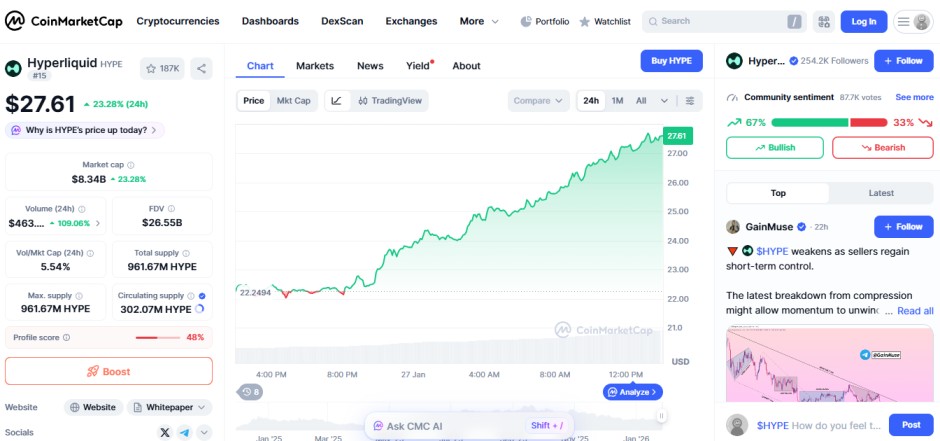This screenshot has height=441, width=940.
Task: Open the News tab
Action: pos(370,66)
